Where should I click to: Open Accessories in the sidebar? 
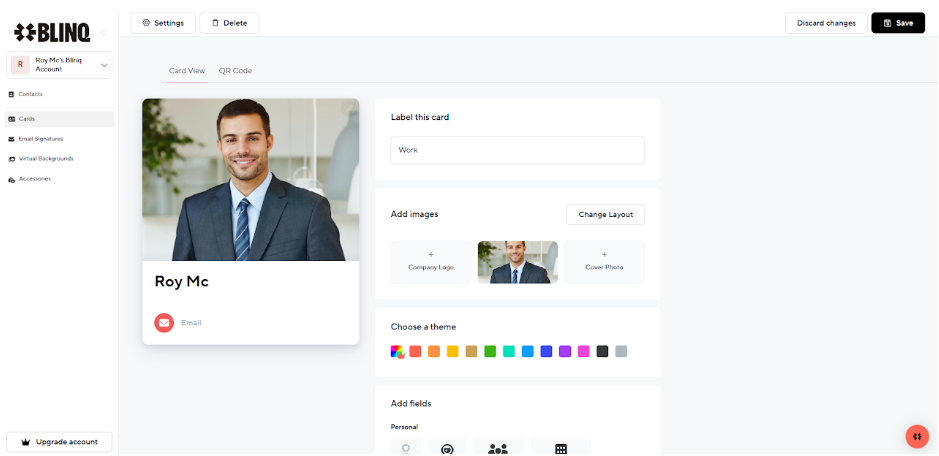pyautogui.click(x=59, y=179)
